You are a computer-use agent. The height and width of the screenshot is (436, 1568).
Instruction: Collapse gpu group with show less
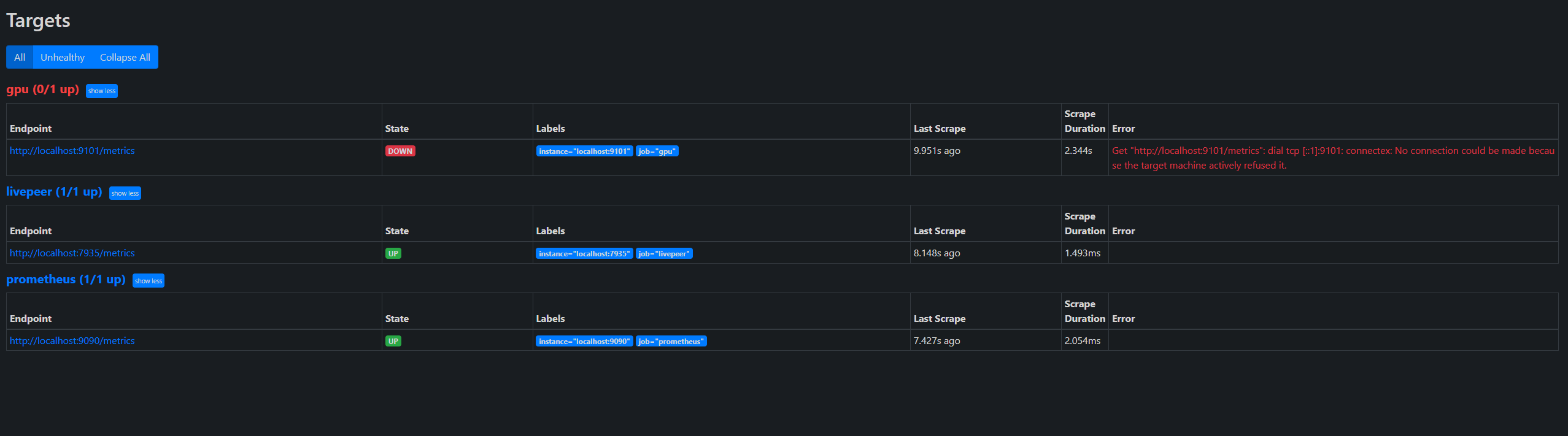click(102, 91)
